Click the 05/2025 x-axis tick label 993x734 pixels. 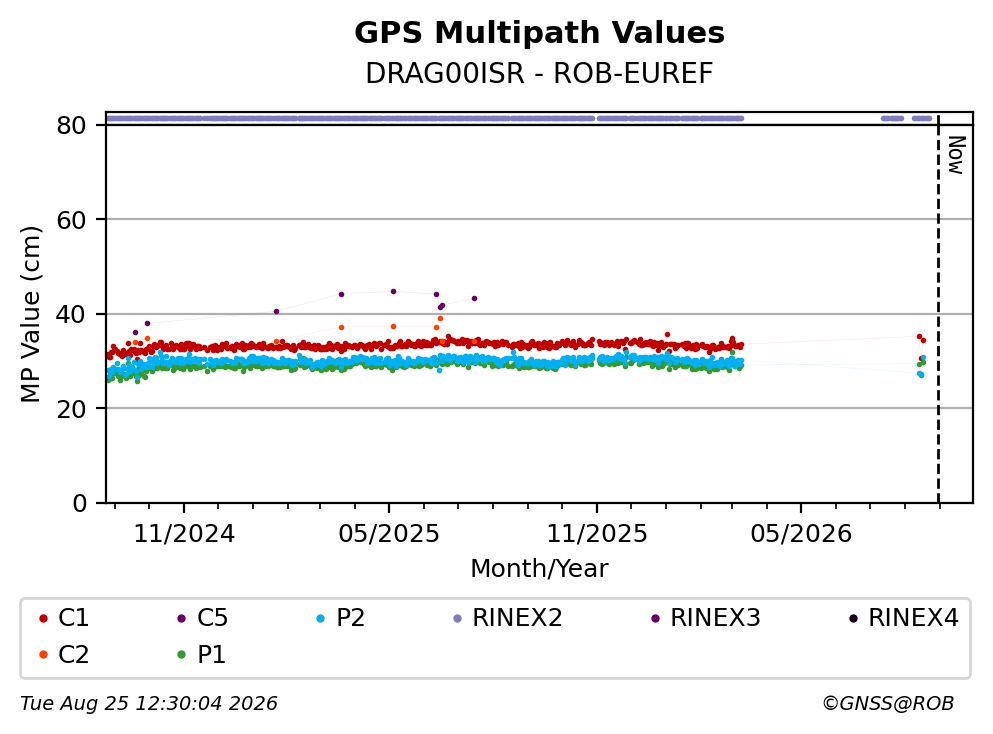pos(388,534)
